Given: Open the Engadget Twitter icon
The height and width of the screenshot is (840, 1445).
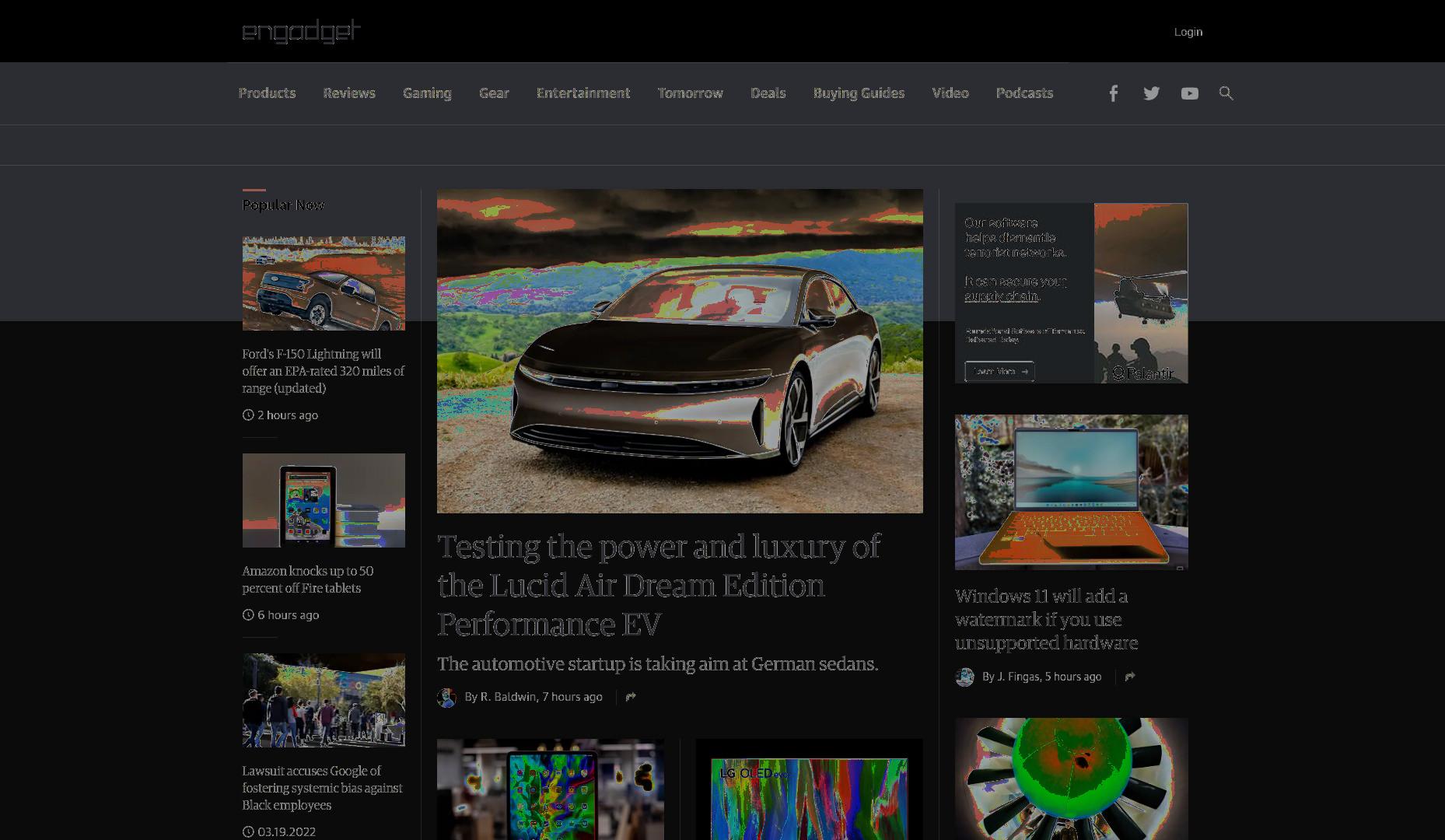Looking at the screenshot, I should [1152, 93].
